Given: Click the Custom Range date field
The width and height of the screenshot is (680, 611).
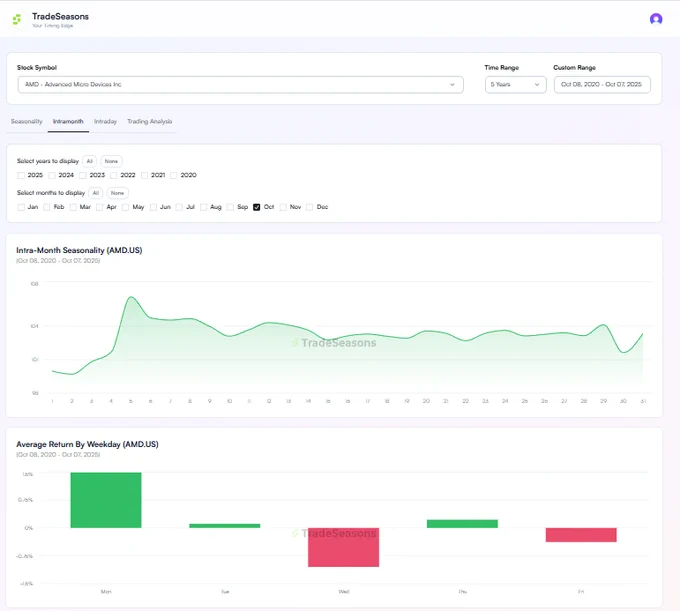Looking at the screenshot, I should [x=602, y=85].
